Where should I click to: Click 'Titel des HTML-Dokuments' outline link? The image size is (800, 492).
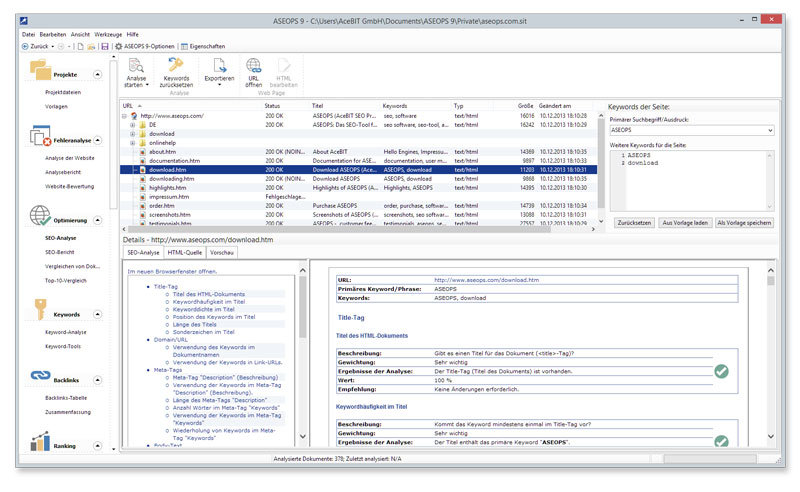(x=209, y=294)
